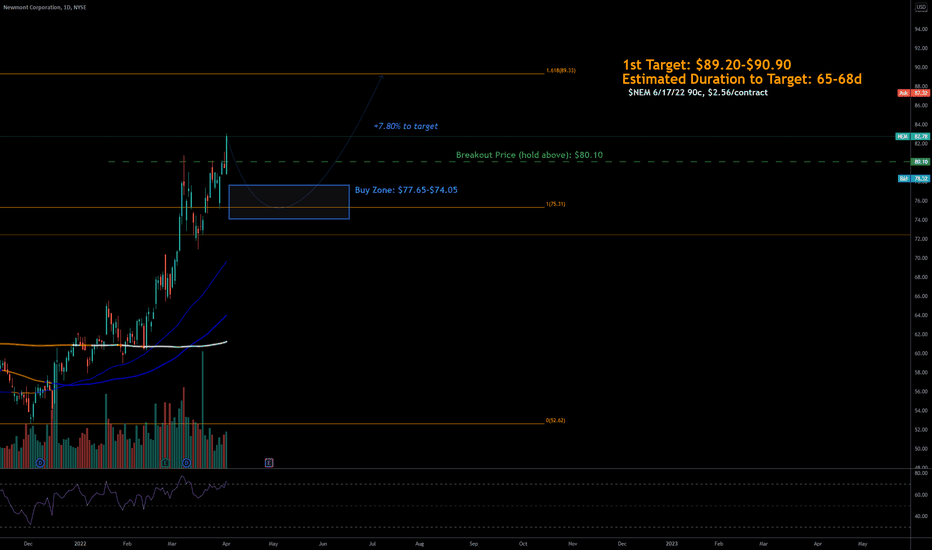Open the USD currency selector
Screen dimensions: 932x550
click(x=921, y=7)
